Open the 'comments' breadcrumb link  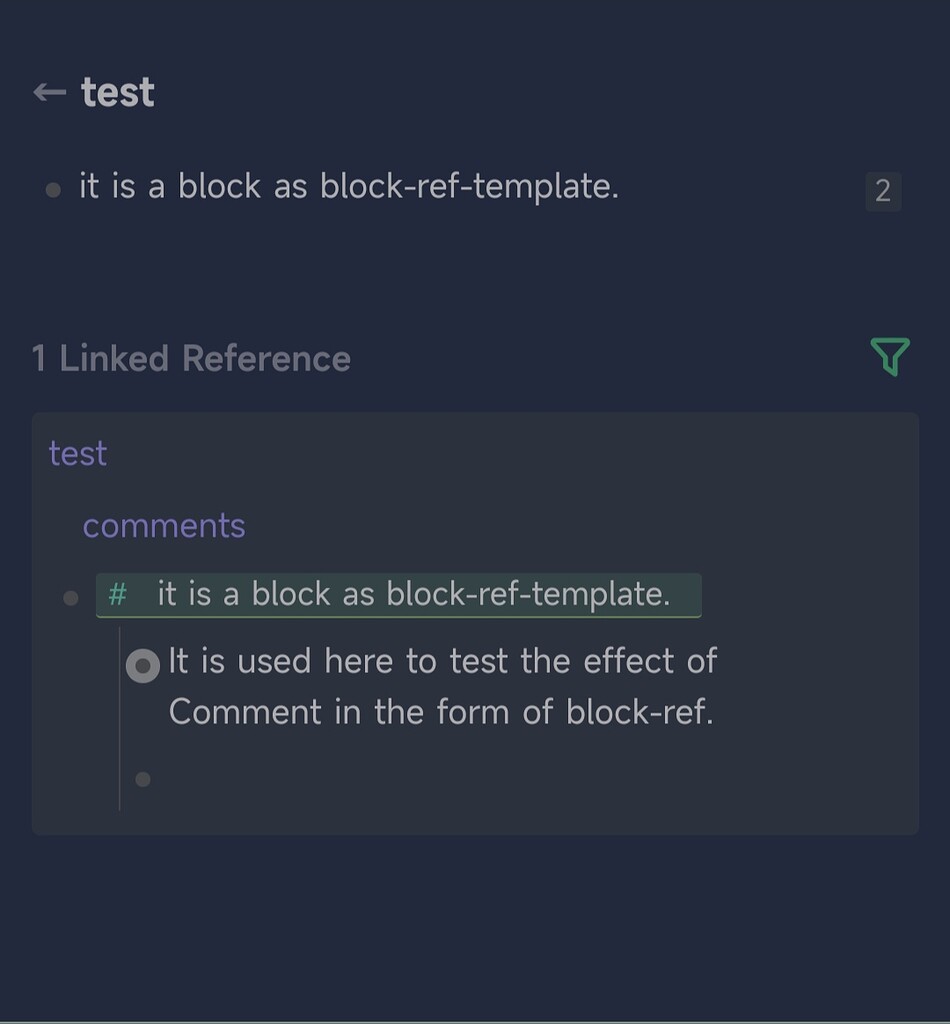[x=164, y=526]
